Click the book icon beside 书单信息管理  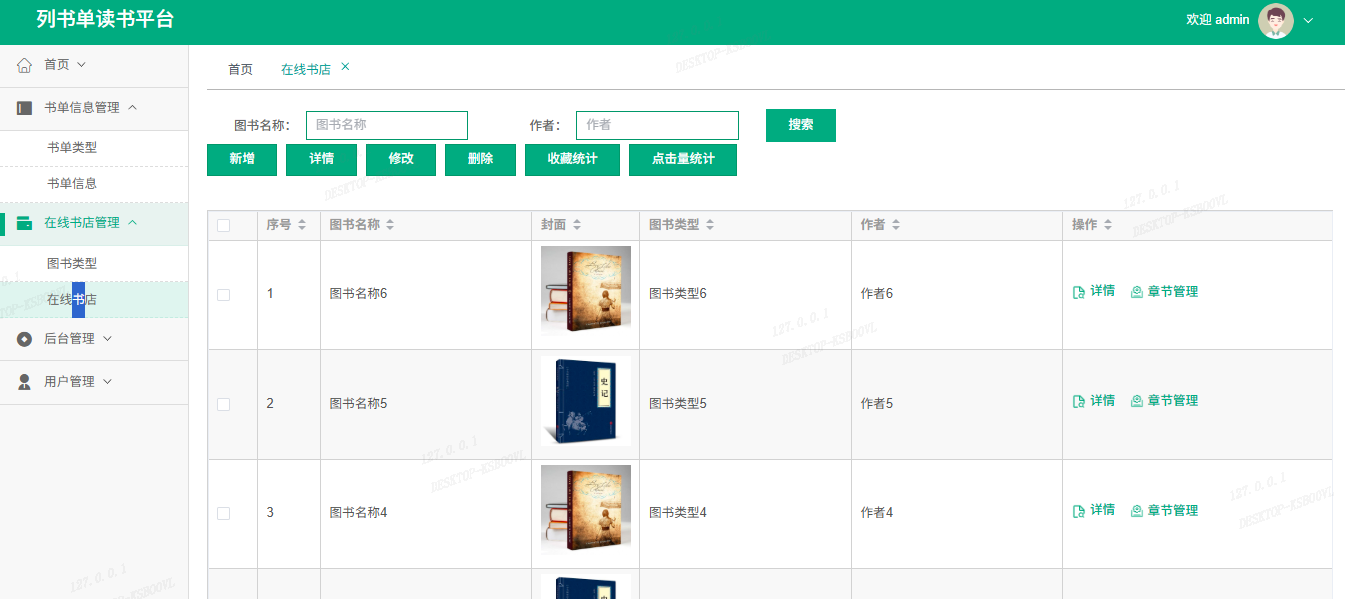(x=25, y=108)
